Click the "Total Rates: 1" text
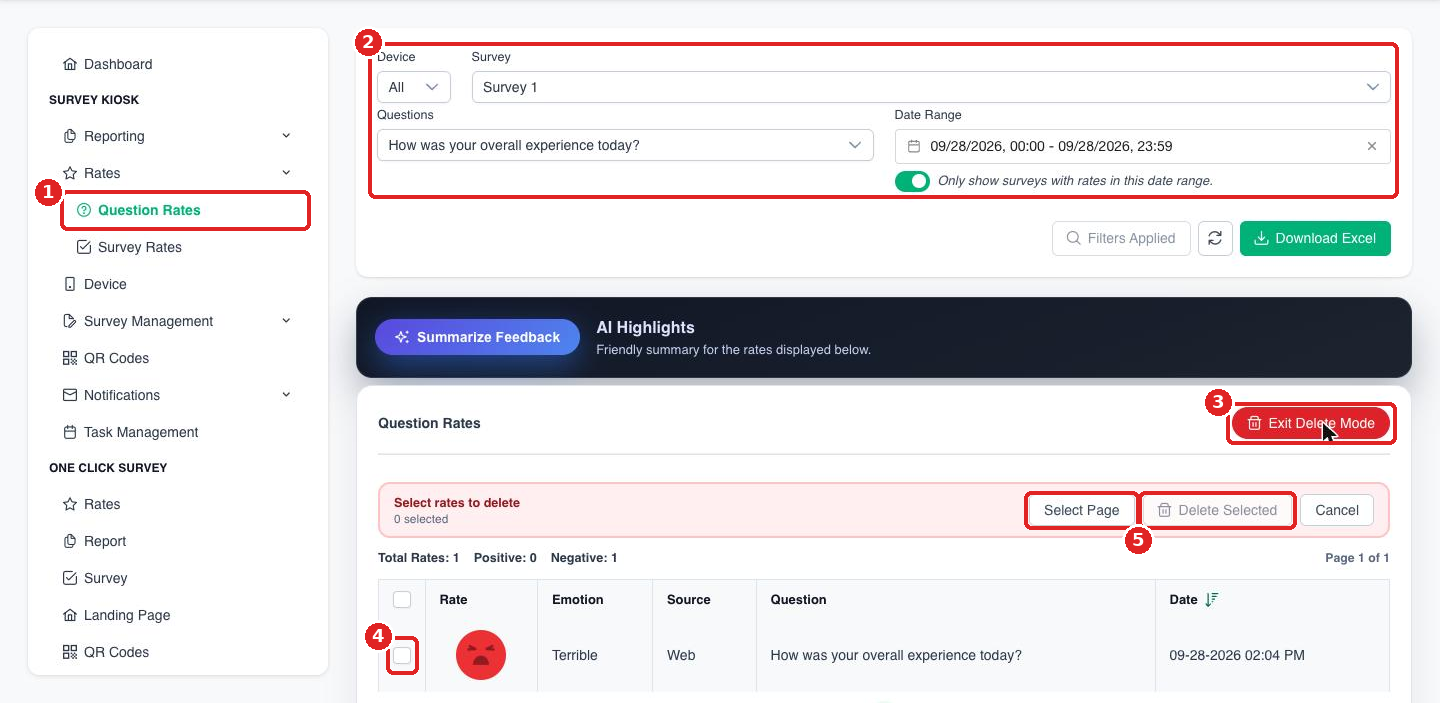The height and width of the screenshot is (703, 1440). pyautogui.click(x=419, y=558)
